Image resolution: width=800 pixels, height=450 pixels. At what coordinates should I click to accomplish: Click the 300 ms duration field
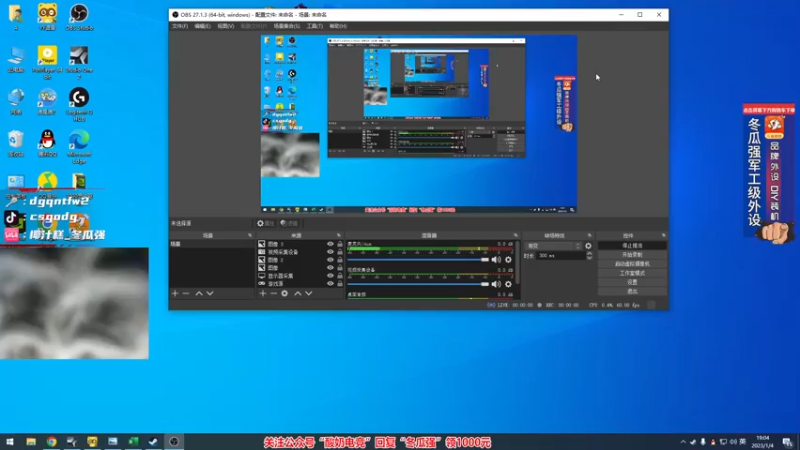pos(560,256)
